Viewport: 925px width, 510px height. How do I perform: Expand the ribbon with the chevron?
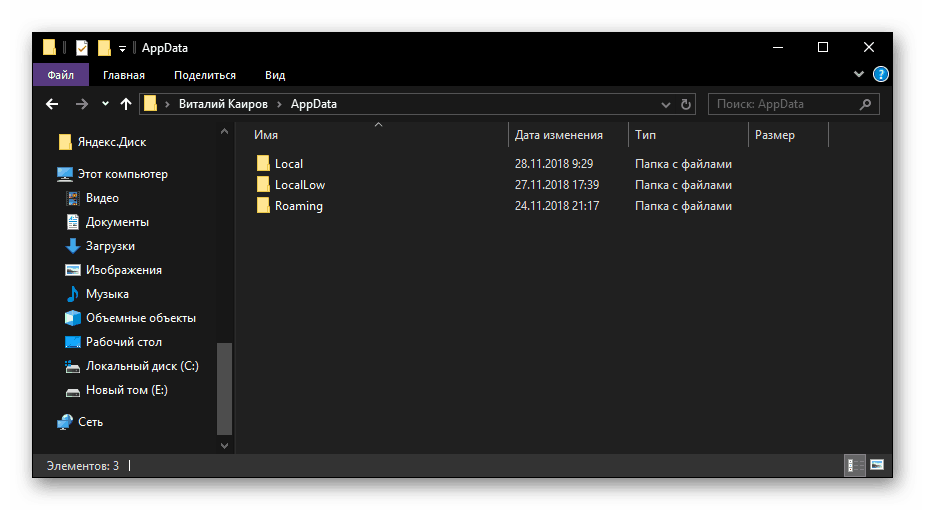858,74
